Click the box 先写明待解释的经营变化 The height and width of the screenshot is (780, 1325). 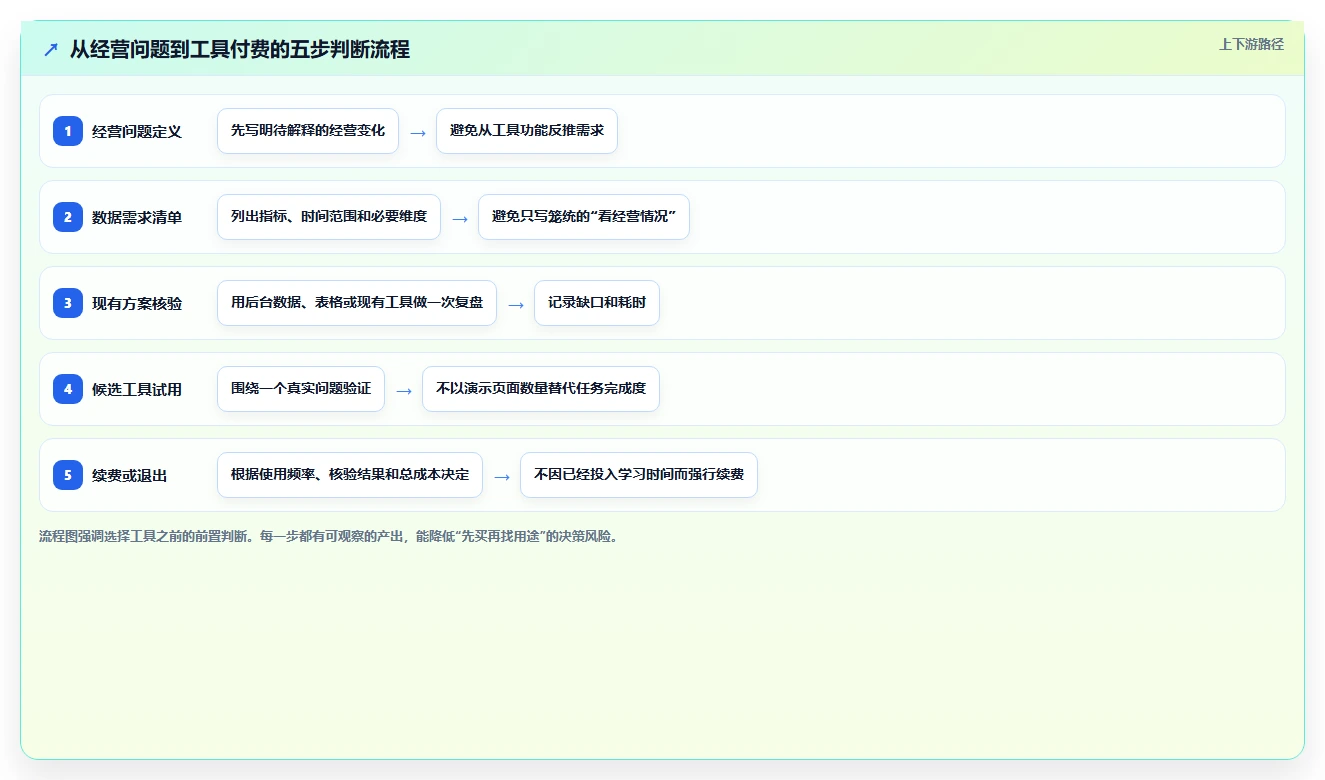point(308,131)
